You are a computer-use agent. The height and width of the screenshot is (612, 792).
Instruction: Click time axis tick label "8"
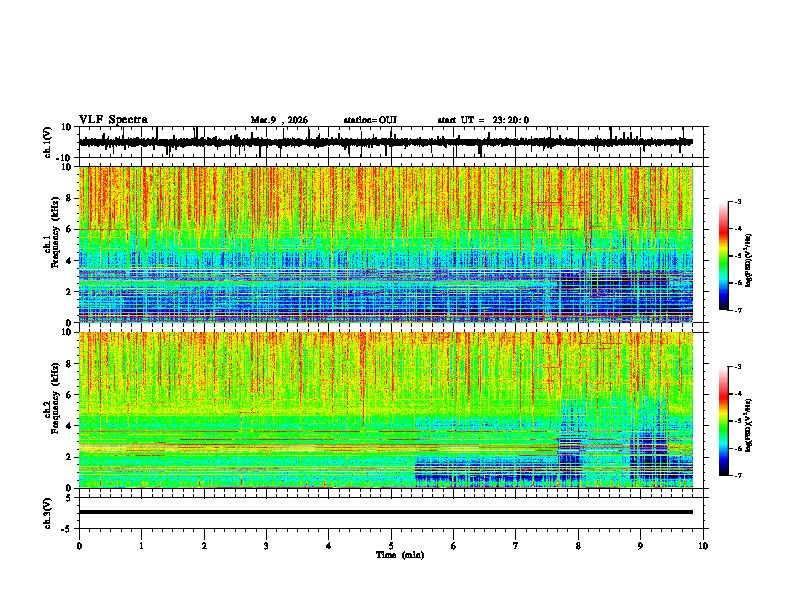(x=578, y=546)
